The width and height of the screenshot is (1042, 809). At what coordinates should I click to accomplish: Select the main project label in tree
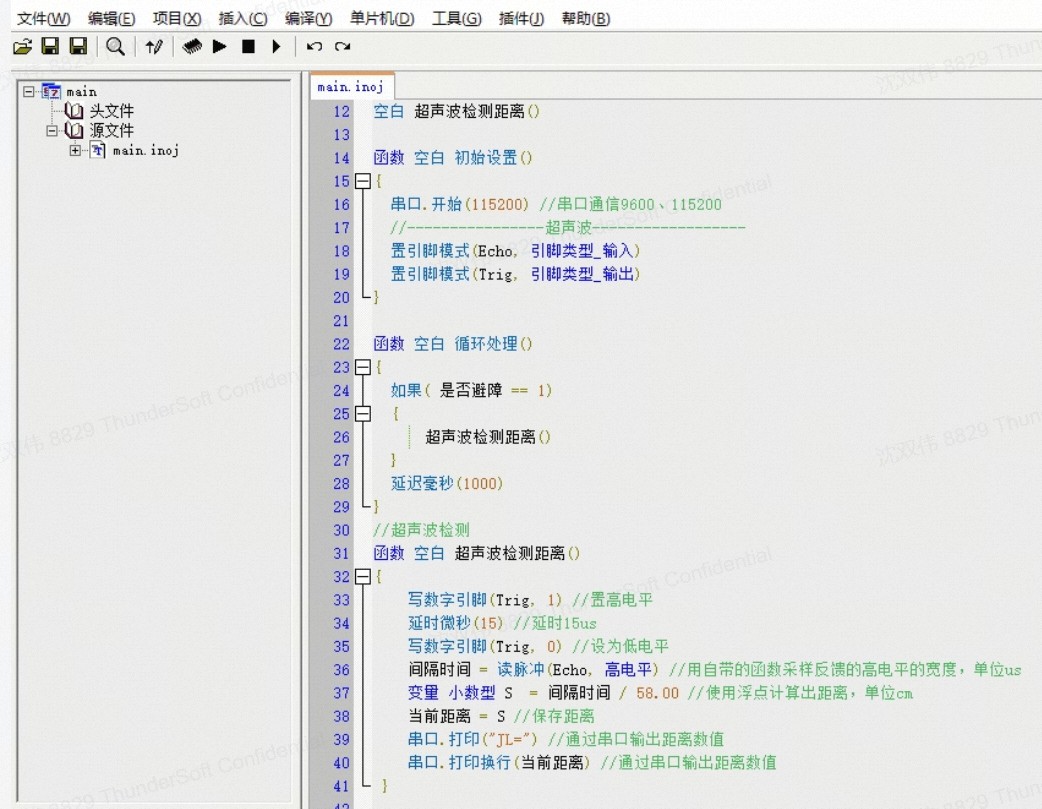pyautogui.click(x=81, y=92)
